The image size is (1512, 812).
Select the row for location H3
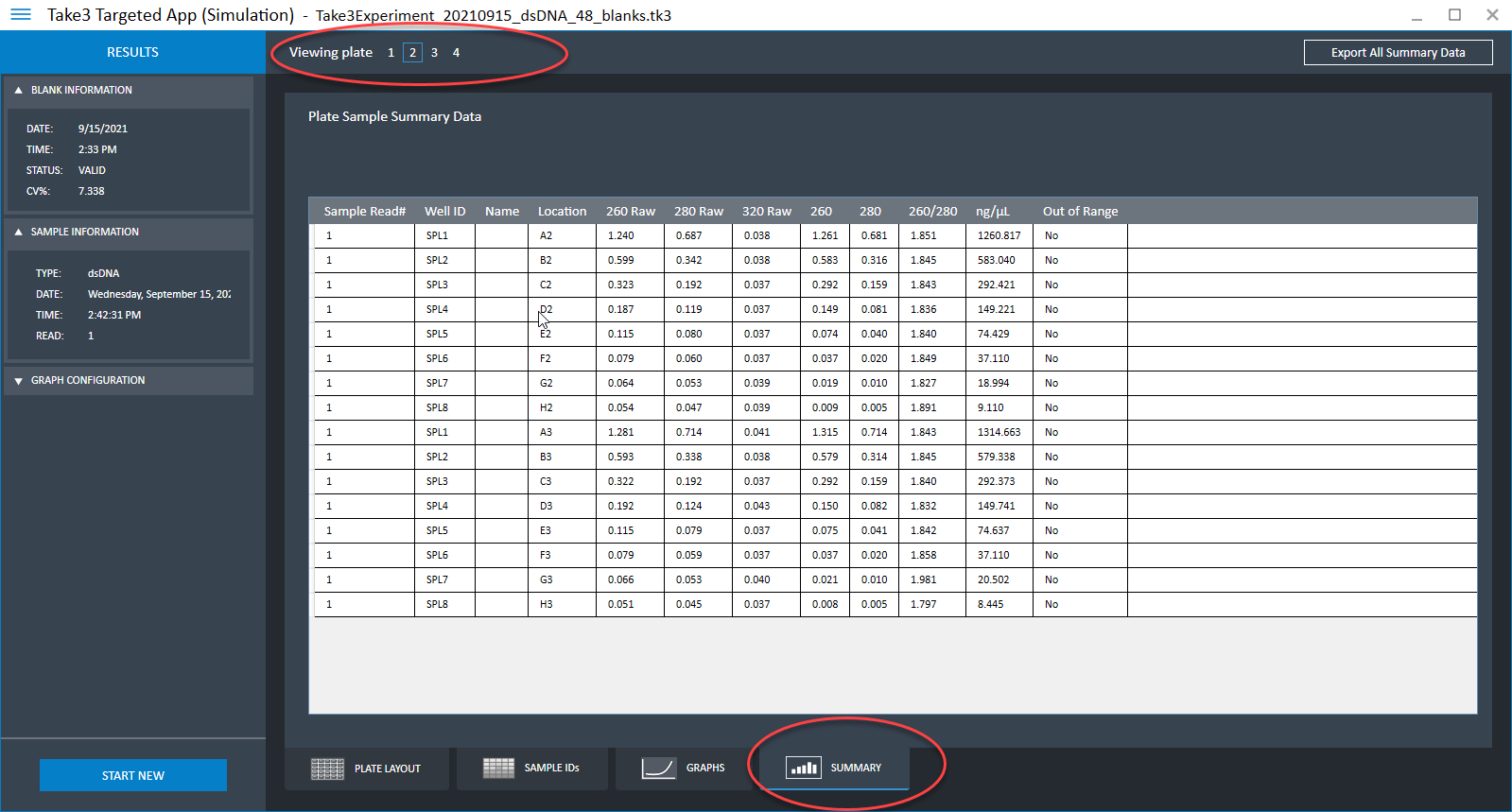546,605
